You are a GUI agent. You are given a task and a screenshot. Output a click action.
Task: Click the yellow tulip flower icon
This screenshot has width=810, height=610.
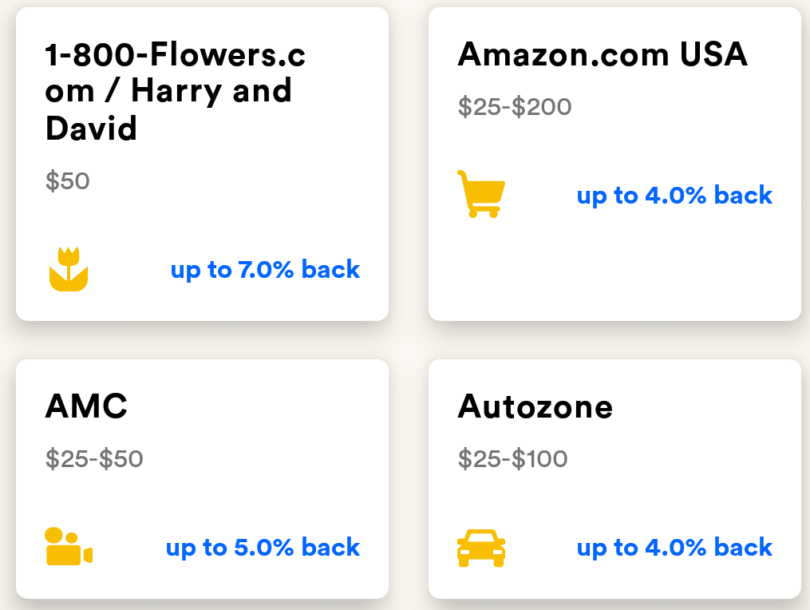(69, 269)
